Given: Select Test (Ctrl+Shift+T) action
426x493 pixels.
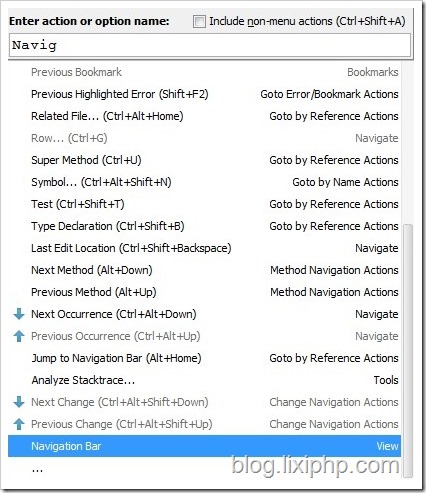Looking at the screenshot, I should [x=205, y=204].
